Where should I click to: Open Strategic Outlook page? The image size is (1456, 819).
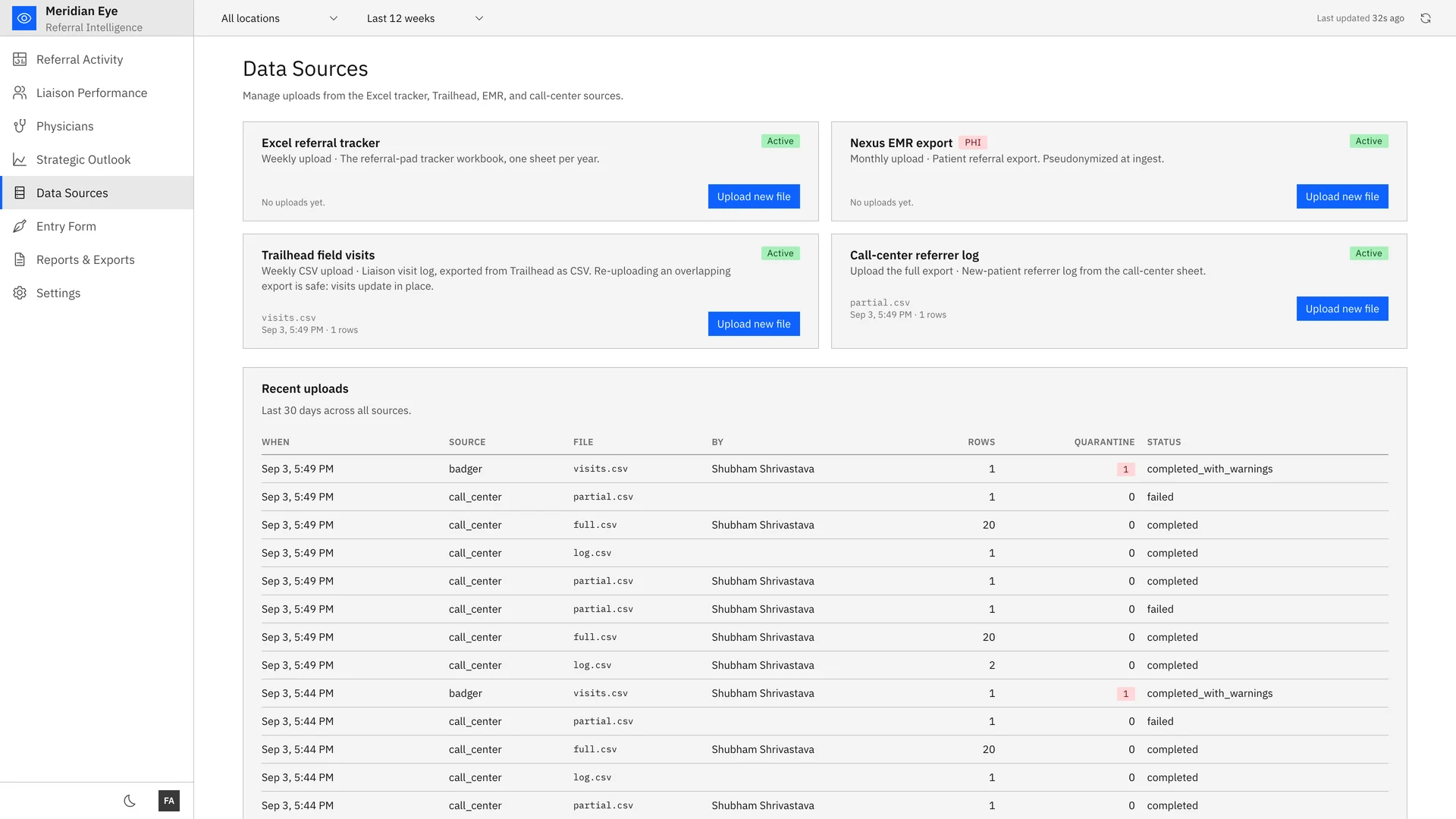(x=97, y=159)
